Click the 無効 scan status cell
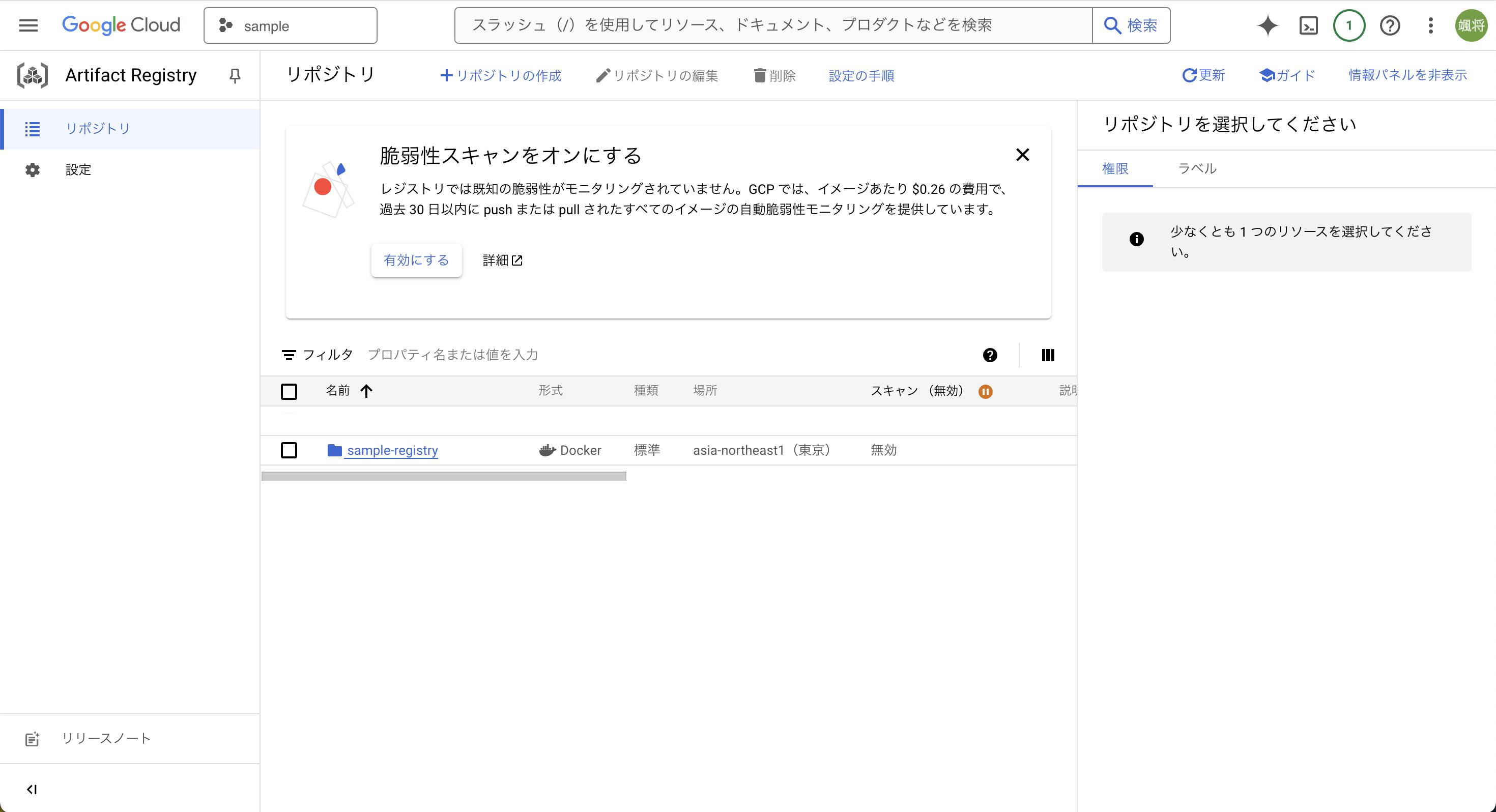Image resolution: width=1496 pixels, height=812 pixels. click(883, 450)
